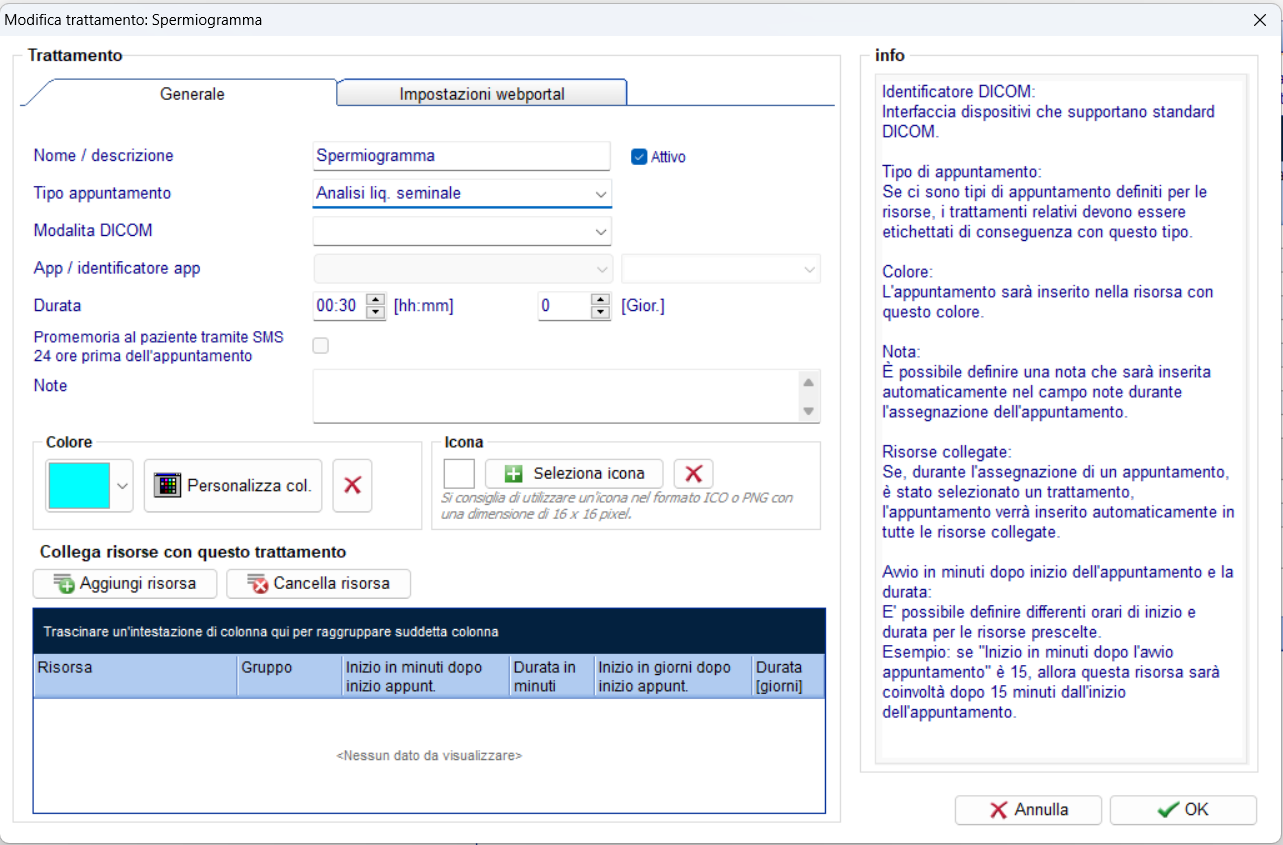Click the Nome / descrizione text field
Screen dimensions: 1283x845
pos(461,156)
